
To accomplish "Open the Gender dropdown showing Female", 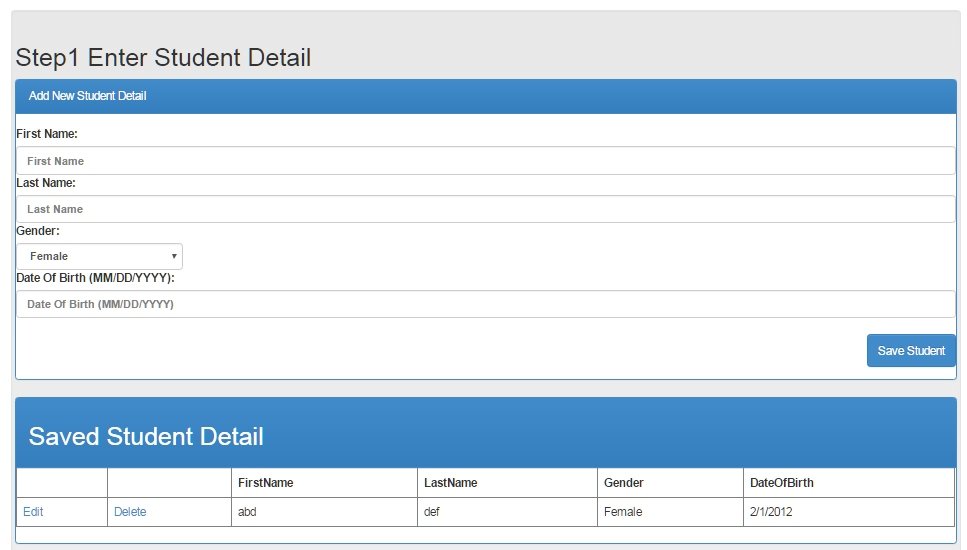I will [x=99, y=256].
